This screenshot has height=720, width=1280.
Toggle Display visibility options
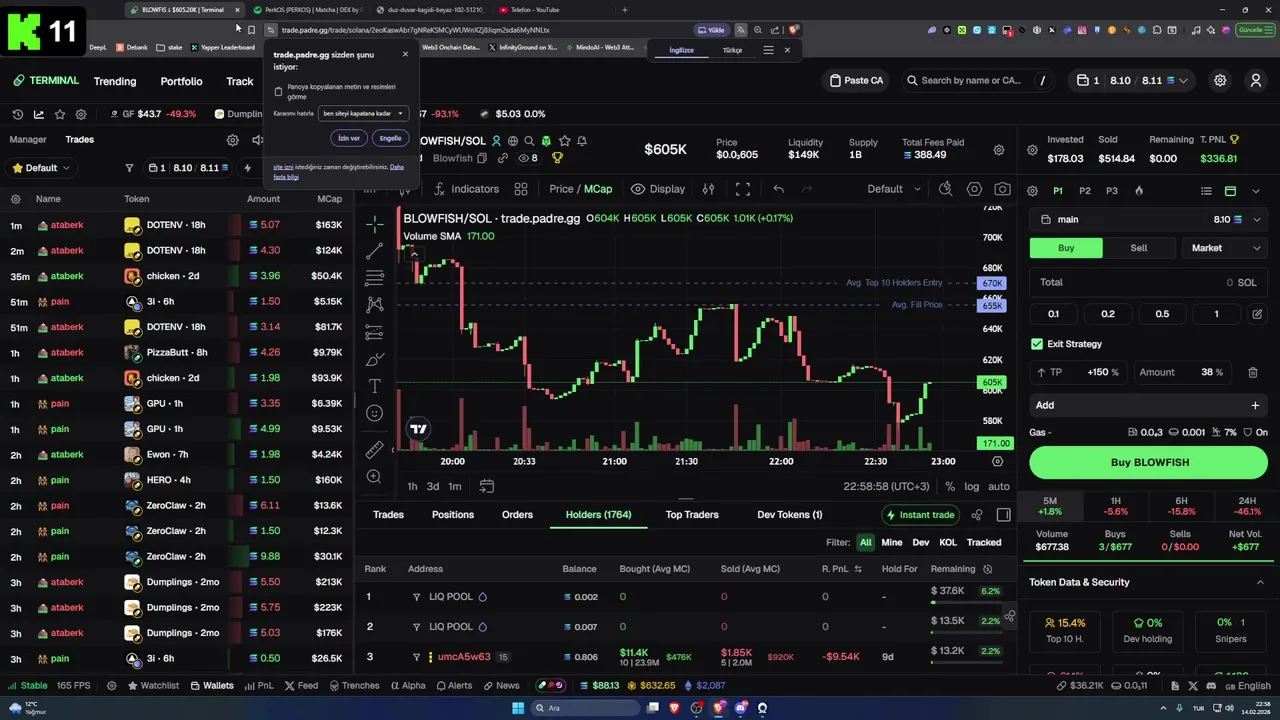(657, 189)
